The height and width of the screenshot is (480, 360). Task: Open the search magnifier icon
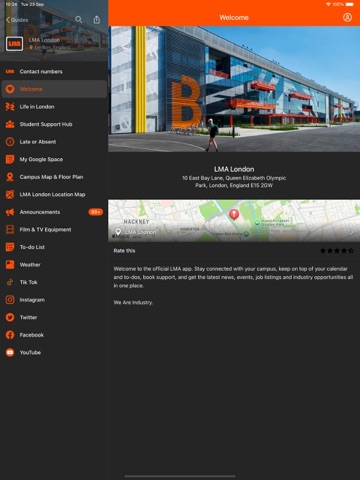79,20
